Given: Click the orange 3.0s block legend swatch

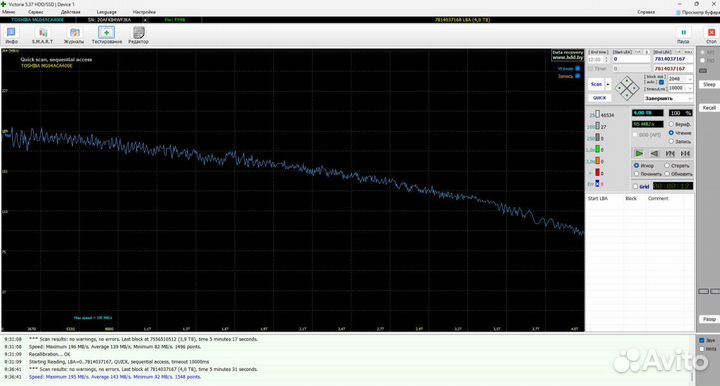Looking at the screenshot, I should [x=597, y=161].
